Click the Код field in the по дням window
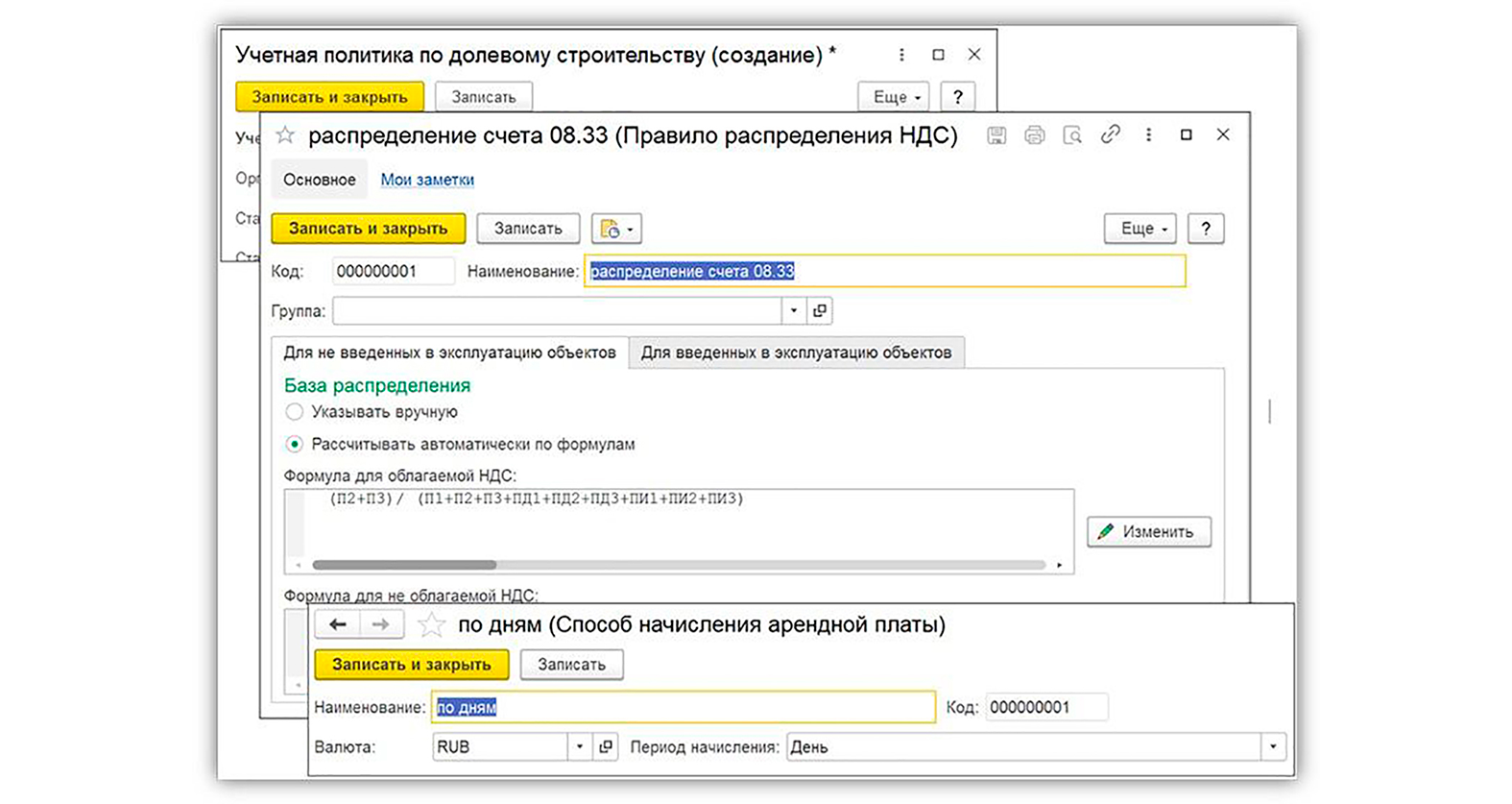 tap(1046, 708)
